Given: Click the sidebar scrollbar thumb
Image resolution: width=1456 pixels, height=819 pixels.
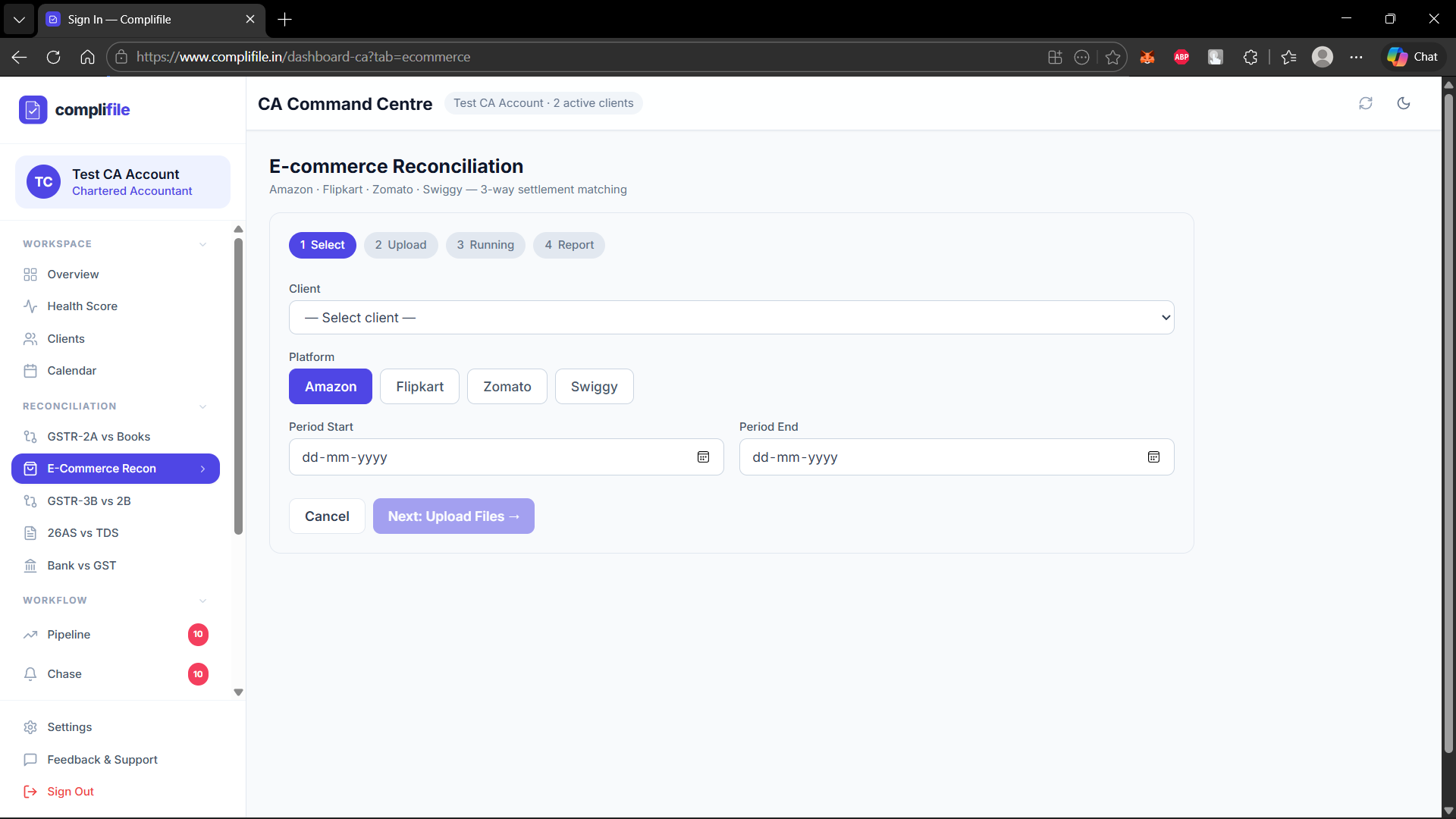Looking at the screenshot, I should click(238, 387).
